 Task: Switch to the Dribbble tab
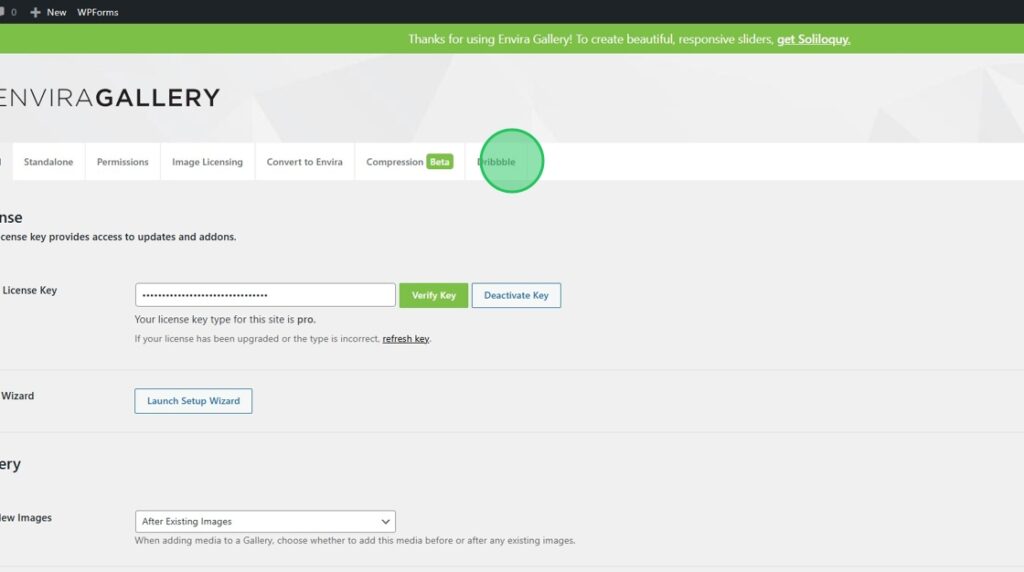[x=497, y=162]
